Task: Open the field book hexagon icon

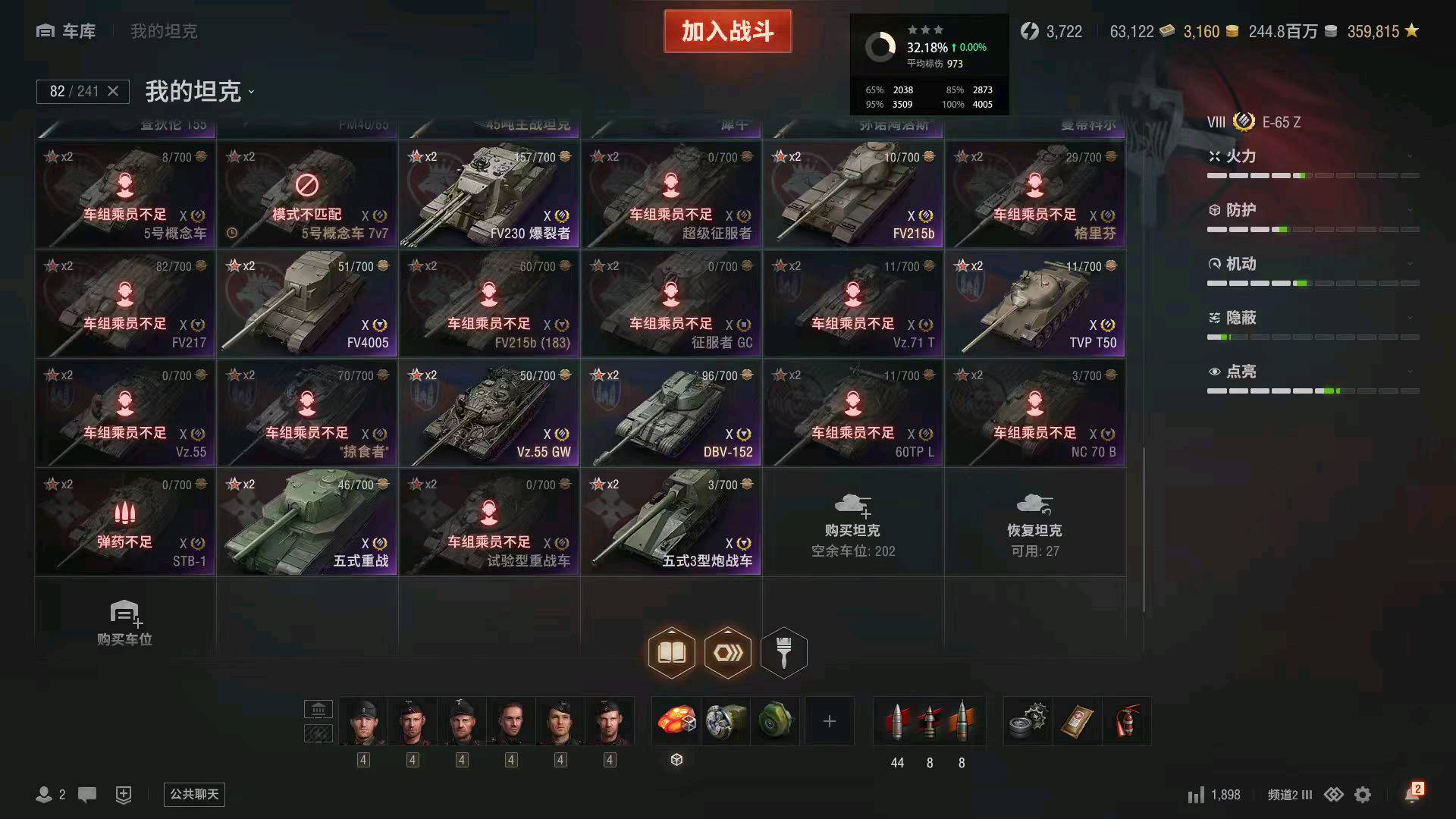Action: [672, 652]
